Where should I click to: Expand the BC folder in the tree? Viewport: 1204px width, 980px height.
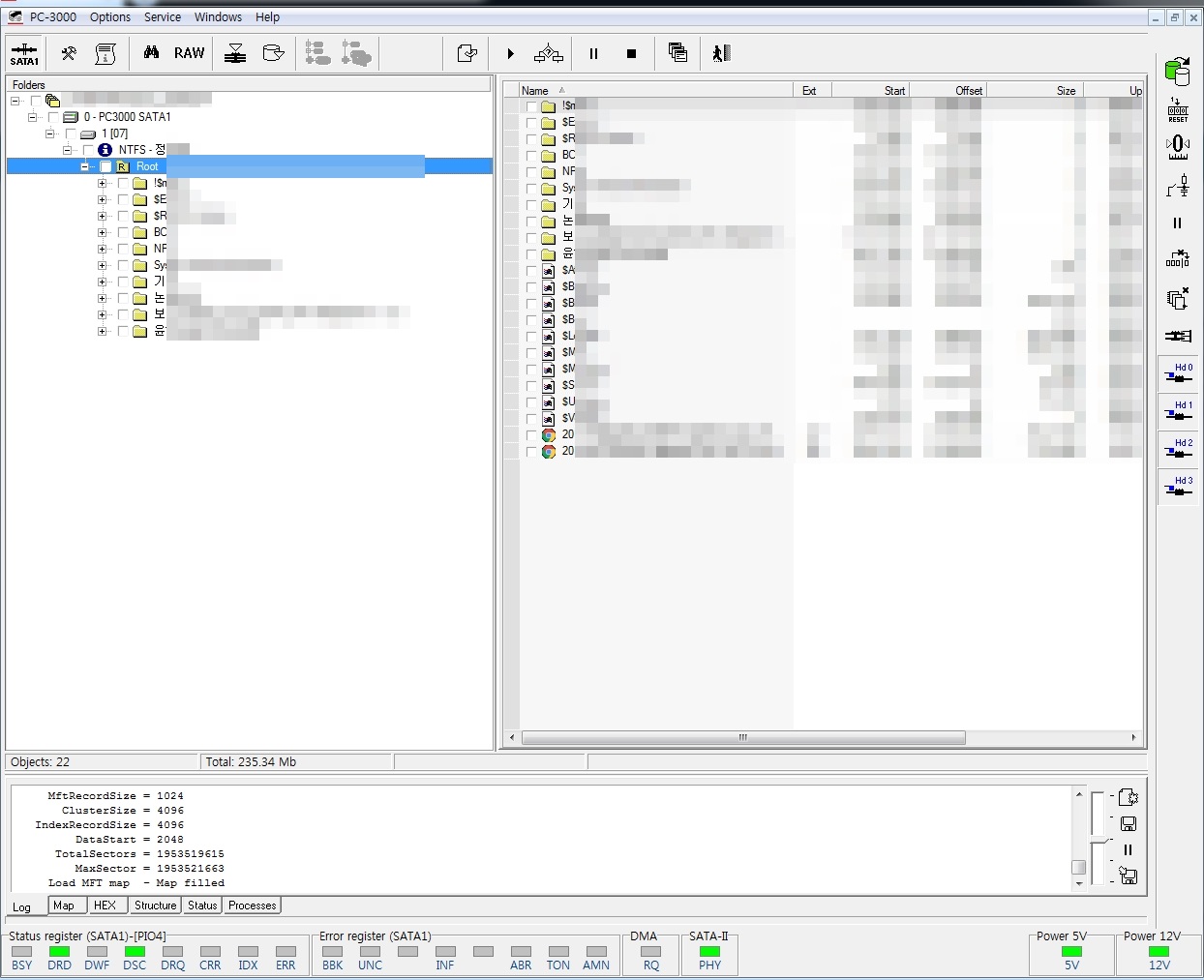pos(102,232)
